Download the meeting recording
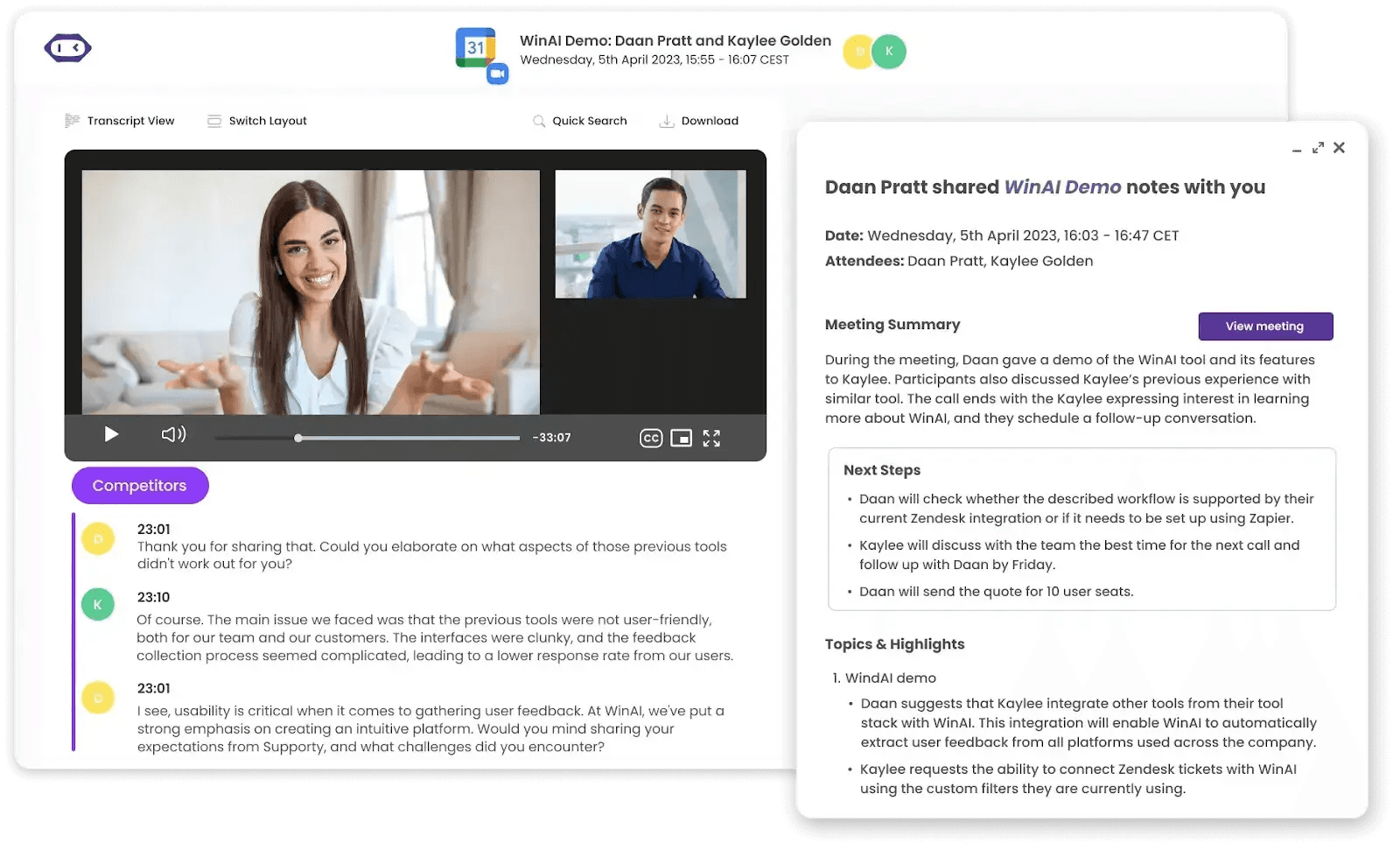Screen dimensions: 1400x850 [698, 121]
